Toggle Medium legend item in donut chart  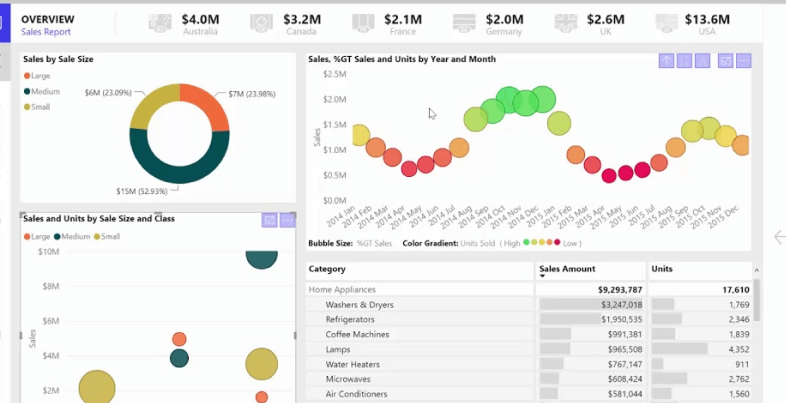(x=43, y=91)
